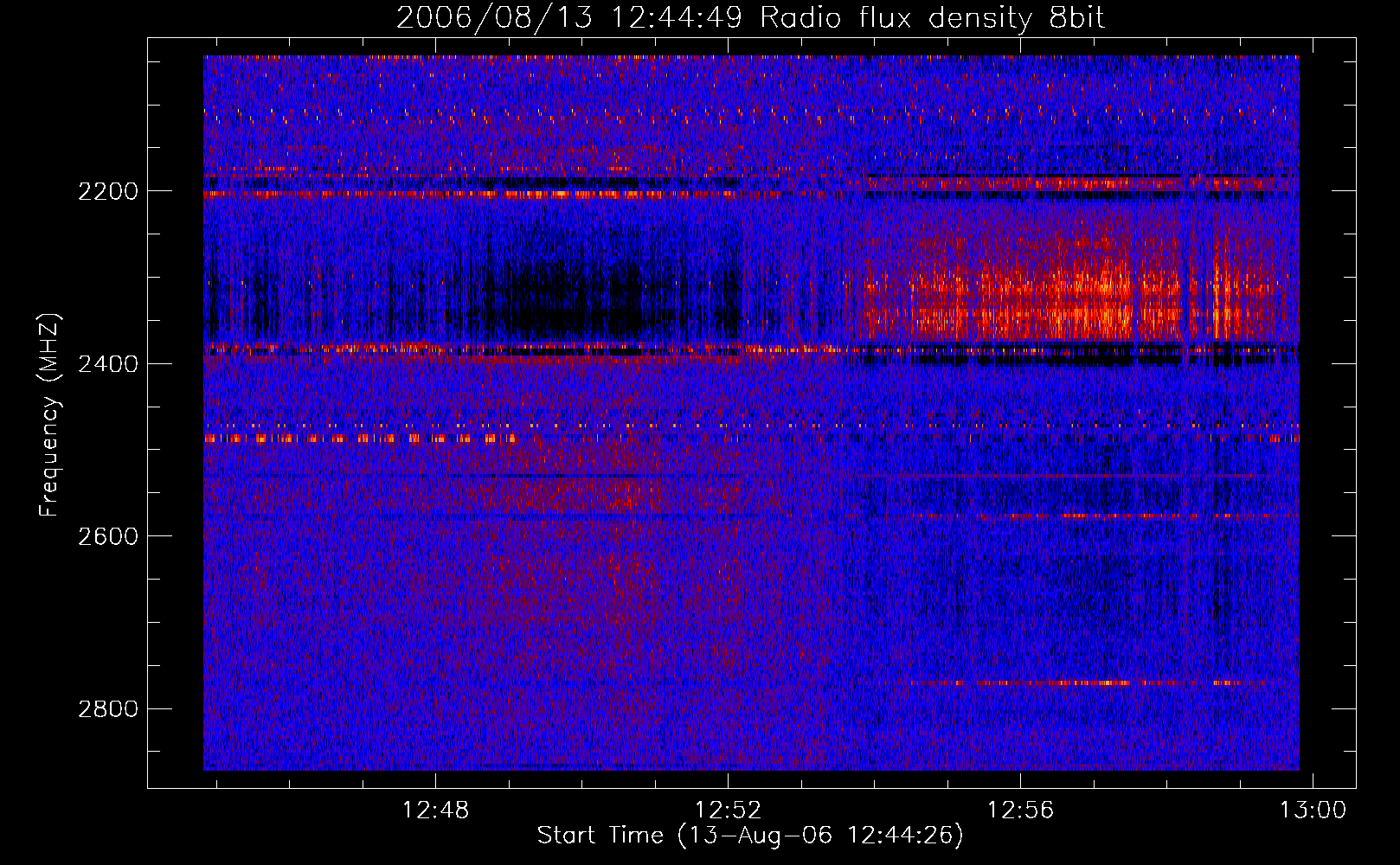Click the plot title "2006/08/13 12:44:49 Radio flux density 8bit"
The width and height of the screenshot is (1400, 865).
tap(750, 17)
